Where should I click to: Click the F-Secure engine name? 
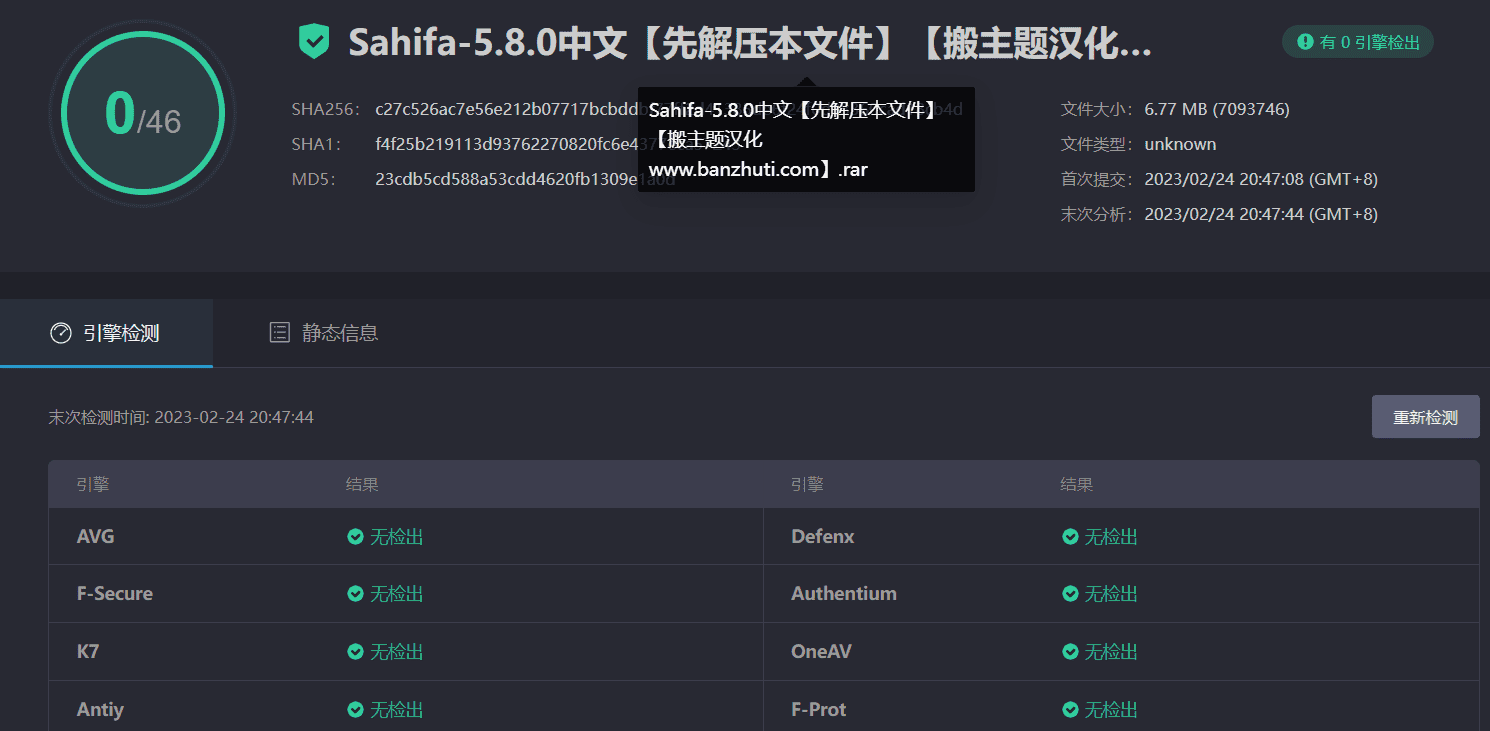click(115, 594)
